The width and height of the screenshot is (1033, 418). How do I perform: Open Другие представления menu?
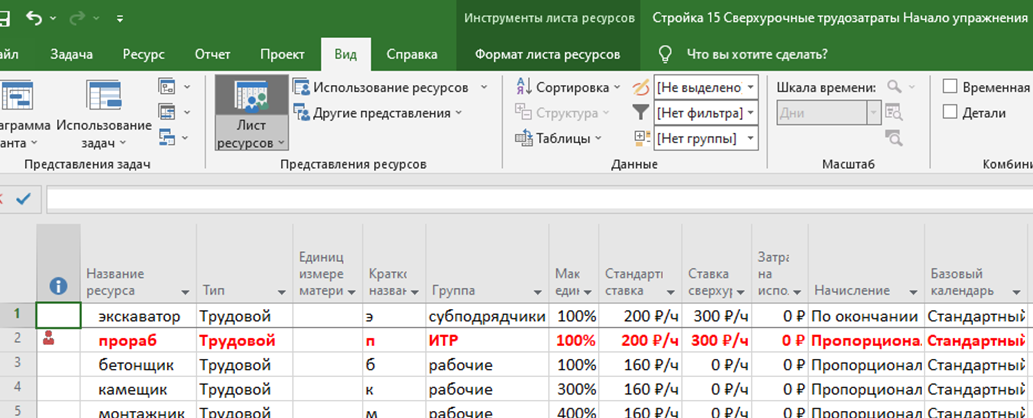[376, 113]
